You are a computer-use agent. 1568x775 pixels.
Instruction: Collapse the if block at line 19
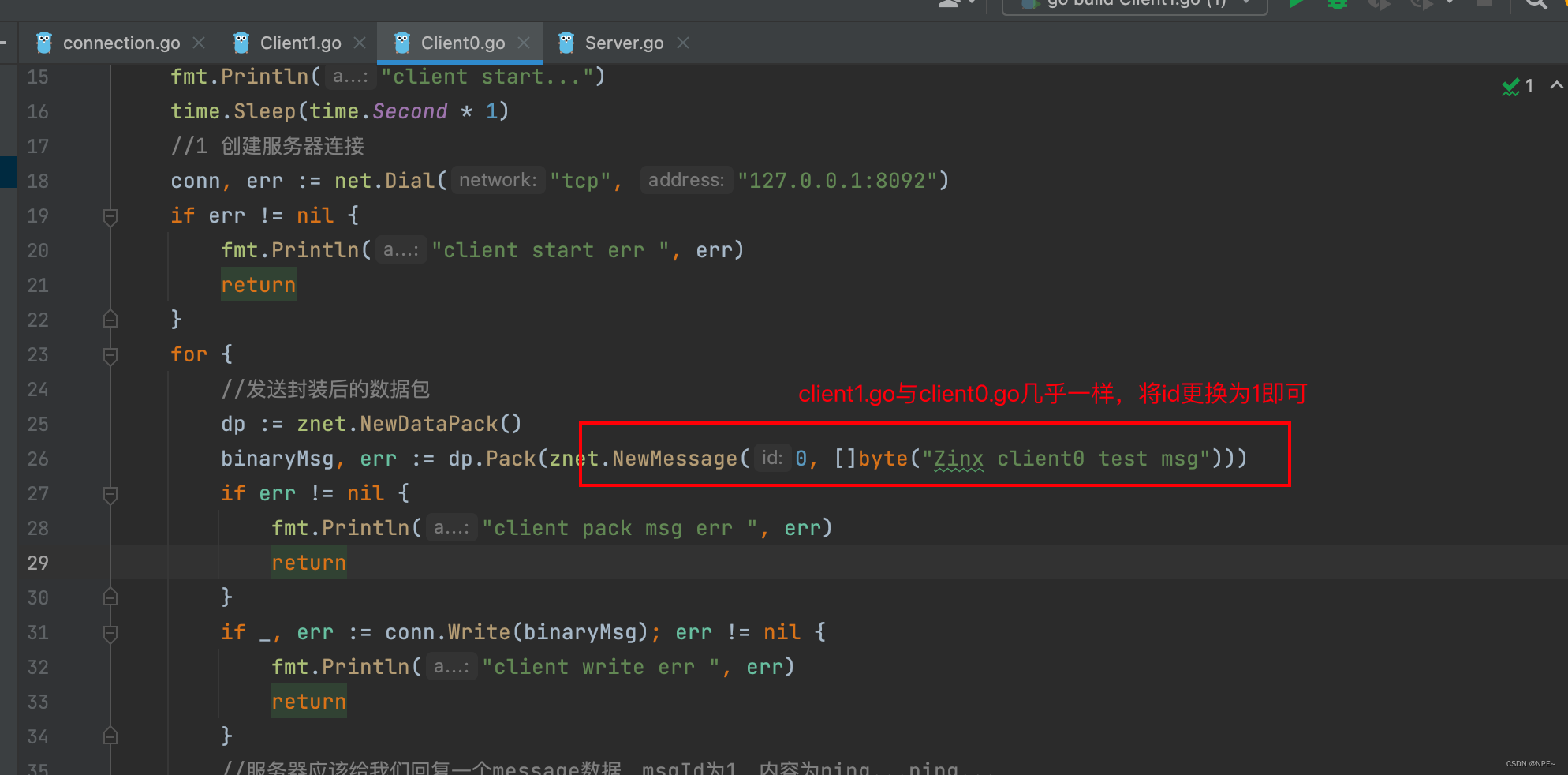tap(110, 216)
